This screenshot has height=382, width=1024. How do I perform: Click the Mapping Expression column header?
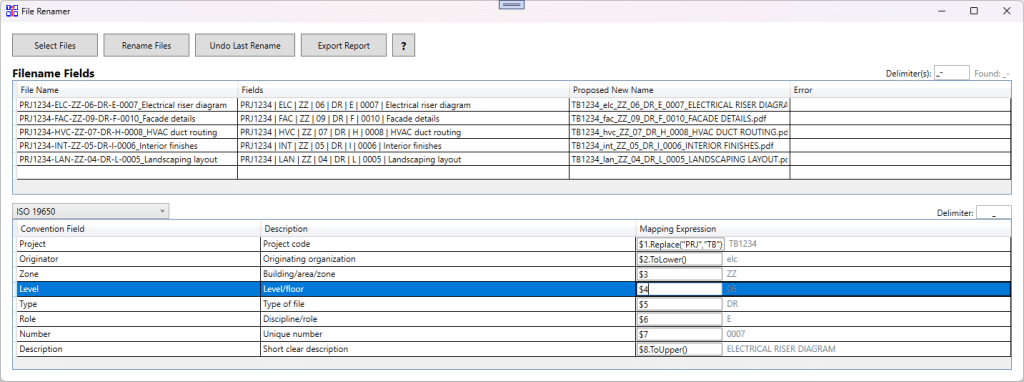(x=823, y=229)
